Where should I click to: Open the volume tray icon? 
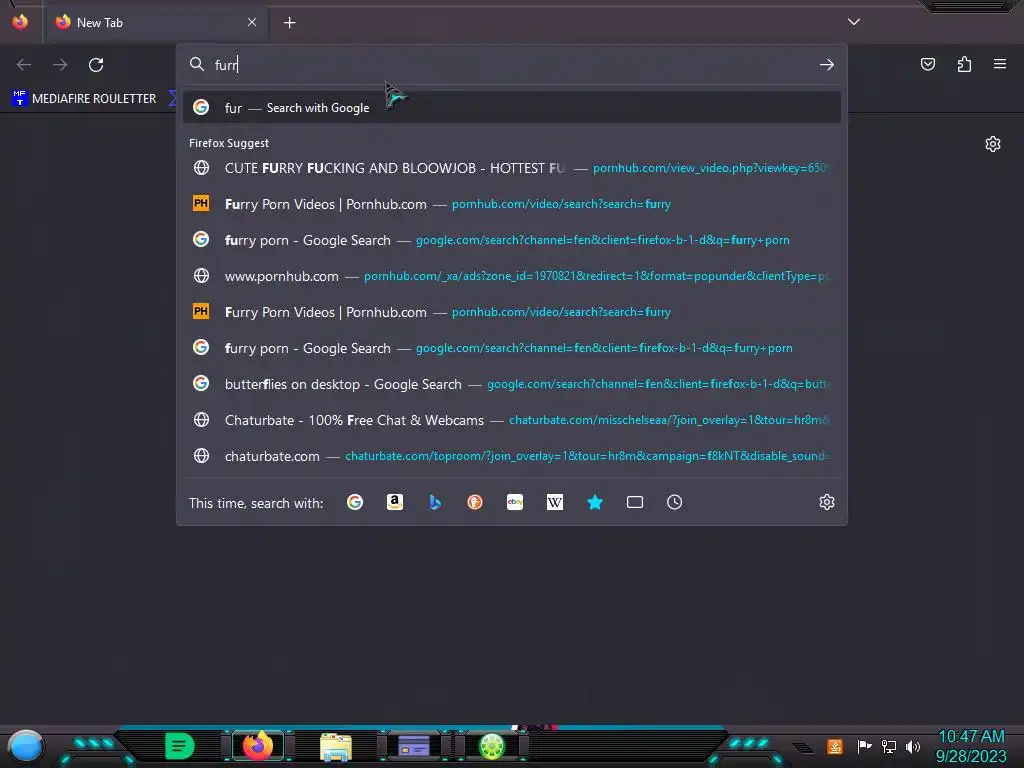tap(913, 746)
